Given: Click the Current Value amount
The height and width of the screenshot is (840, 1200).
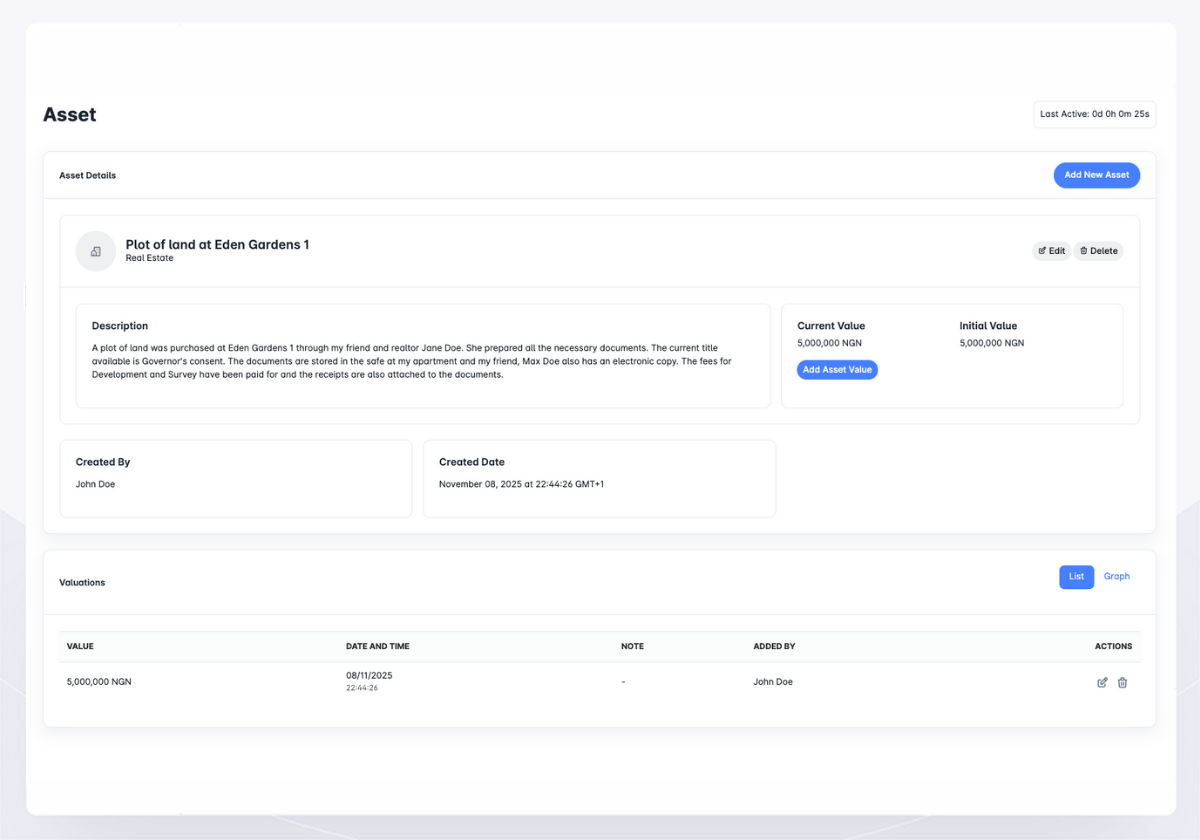Looking at the screenshot, I should (x=830, y=343).
